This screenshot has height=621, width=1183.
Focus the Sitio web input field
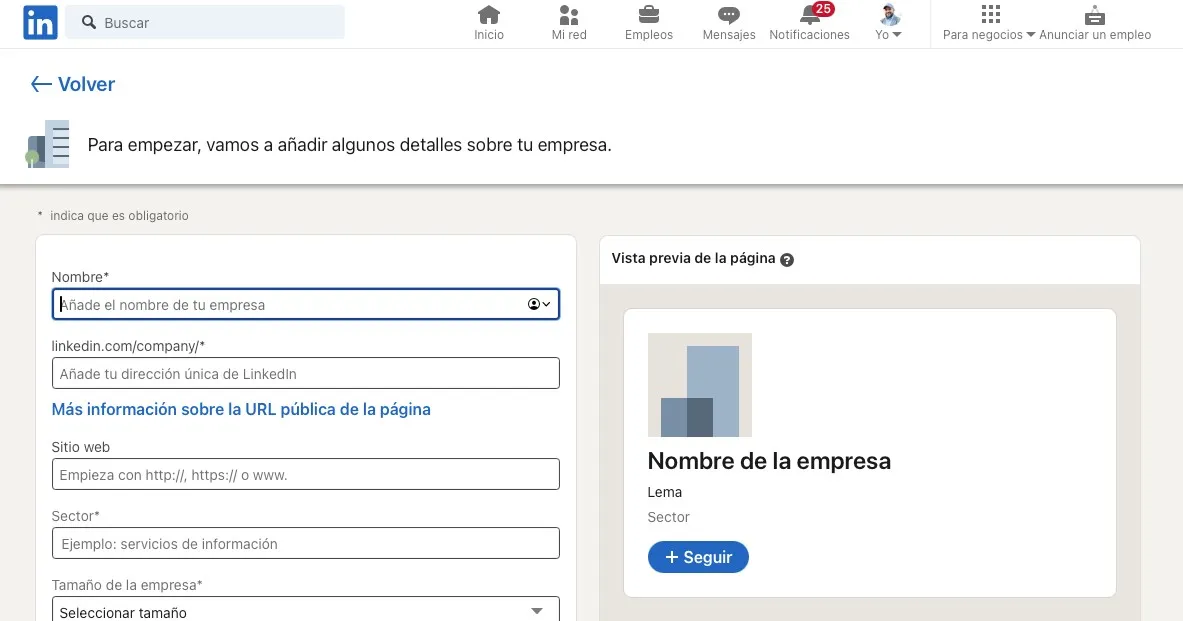[305, 474]
